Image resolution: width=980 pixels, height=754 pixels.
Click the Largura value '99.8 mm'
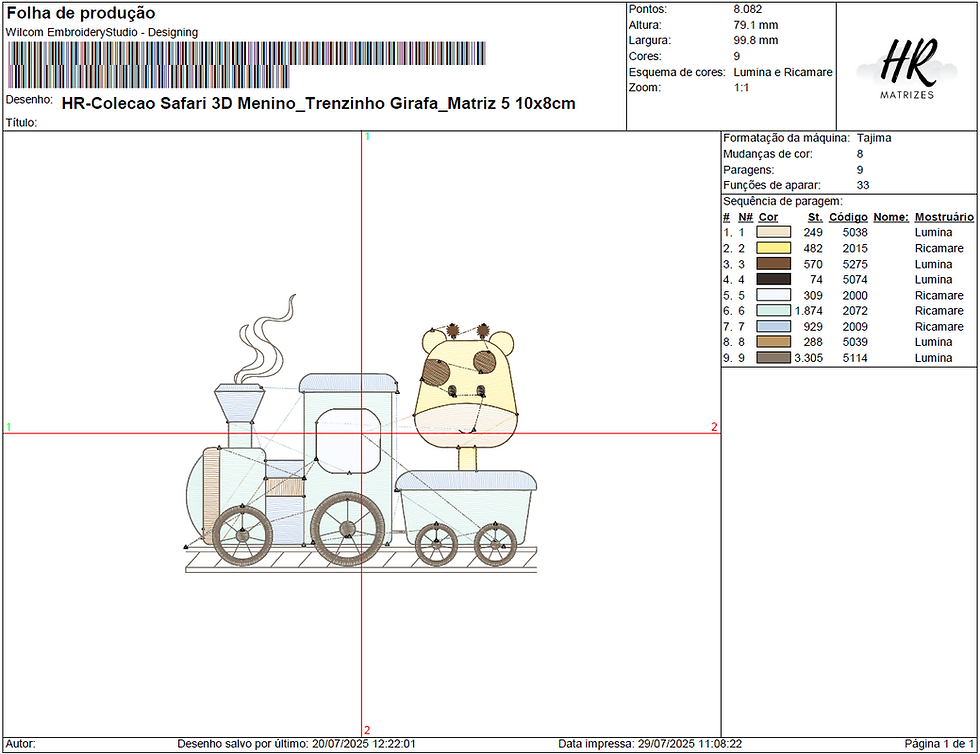(x=756, y=41)
